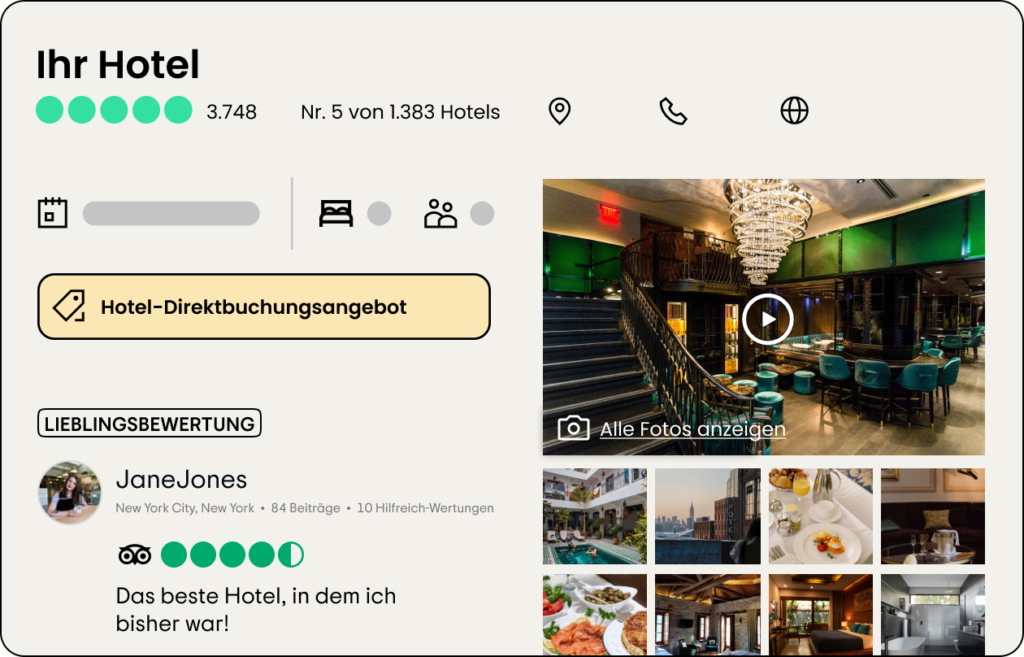The image size is (1024, 657).
Task: Open the hotel website globe icon
Action: pos(794,110)
